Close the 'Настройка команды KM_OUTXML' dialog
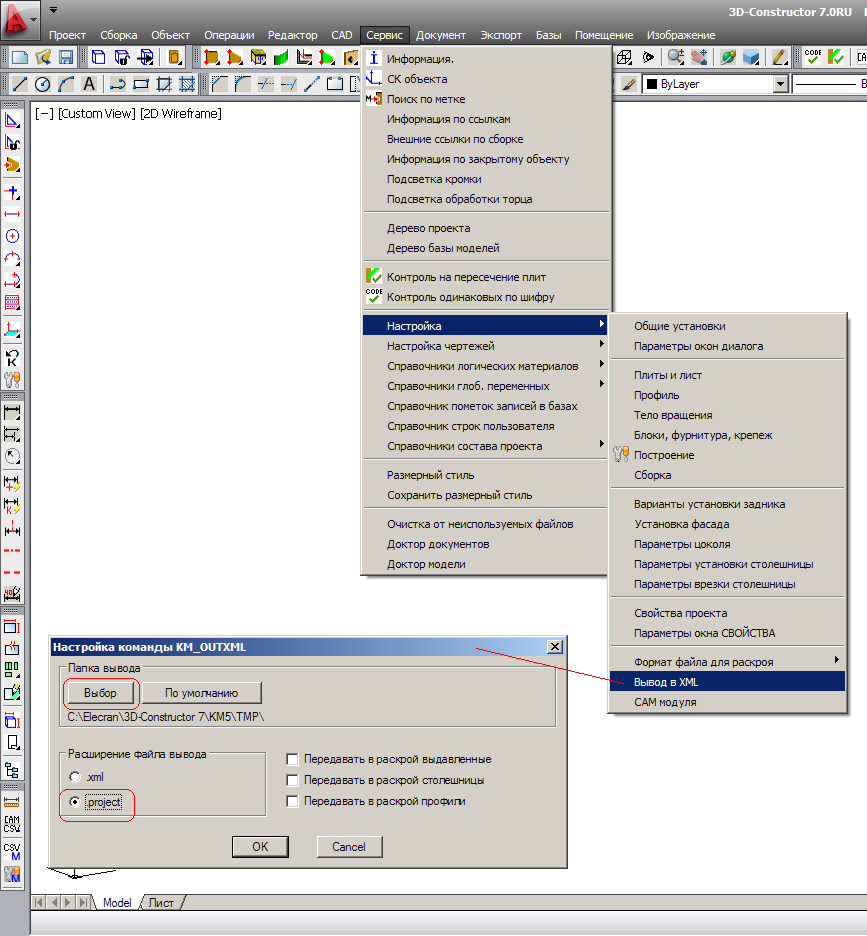This screenshot has height=936, width=867. (x=555, y=646)
